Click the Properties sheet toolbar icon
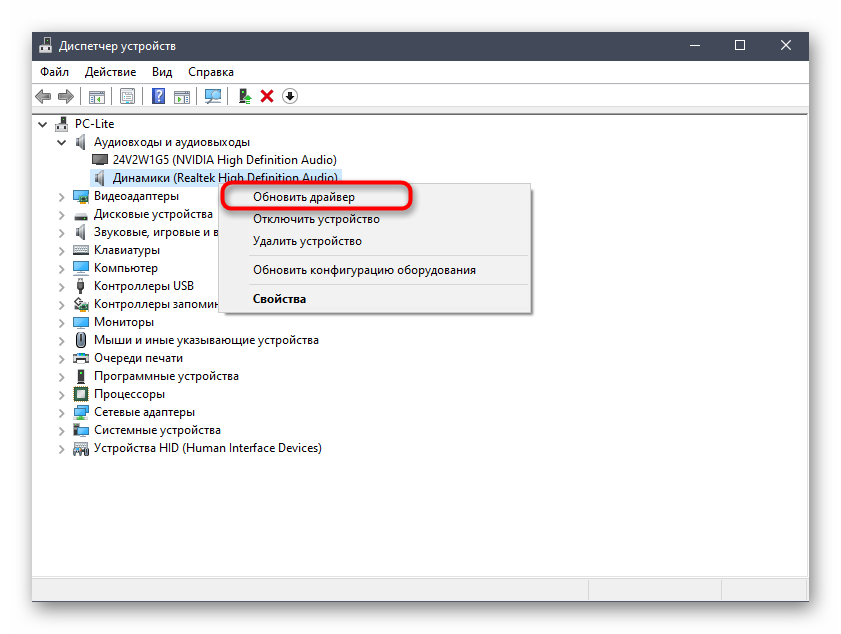This screenshot has width=841, height=634. point(127,96)
